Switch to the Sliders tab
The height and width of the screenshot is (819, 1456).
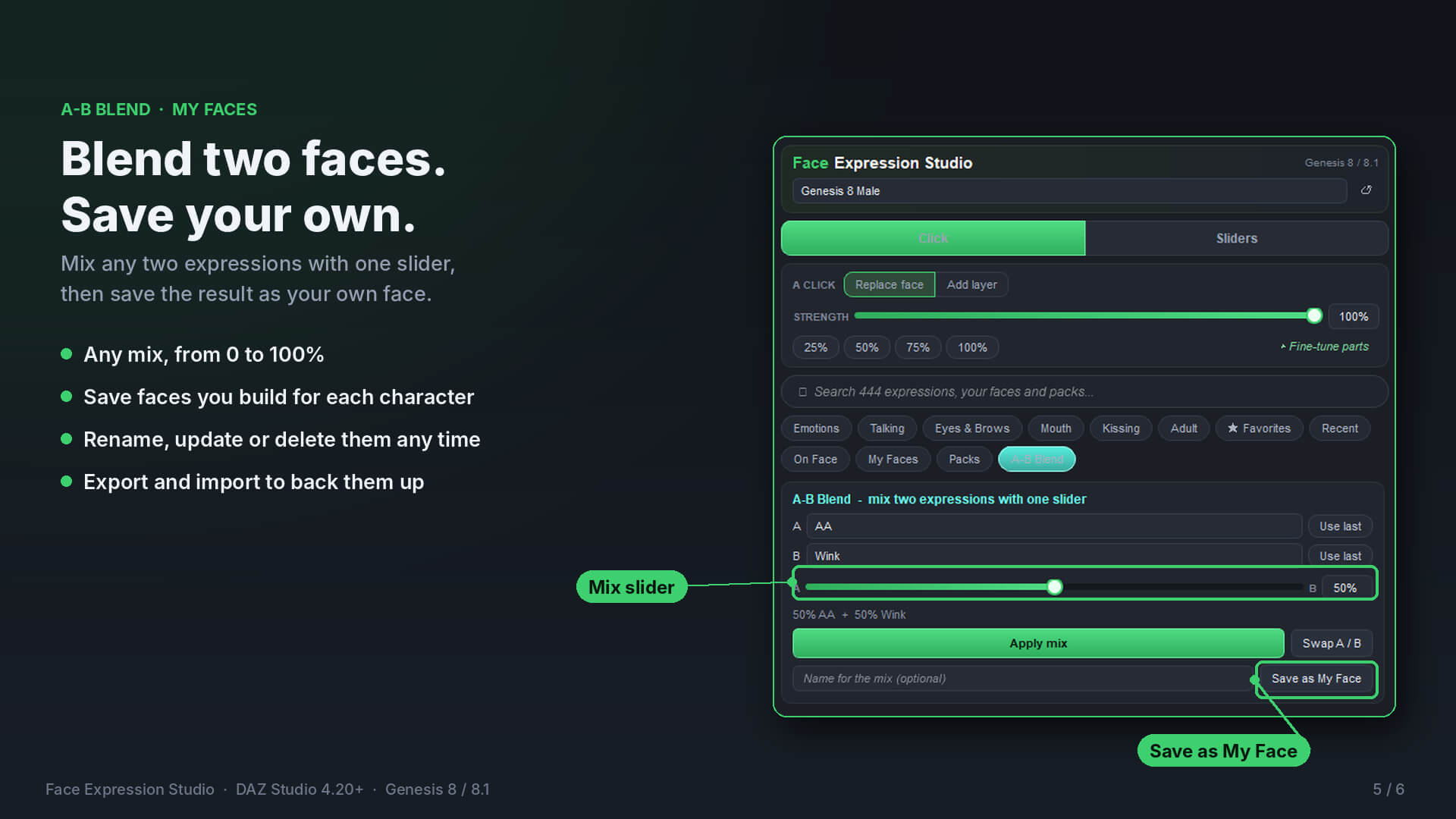1236,238
